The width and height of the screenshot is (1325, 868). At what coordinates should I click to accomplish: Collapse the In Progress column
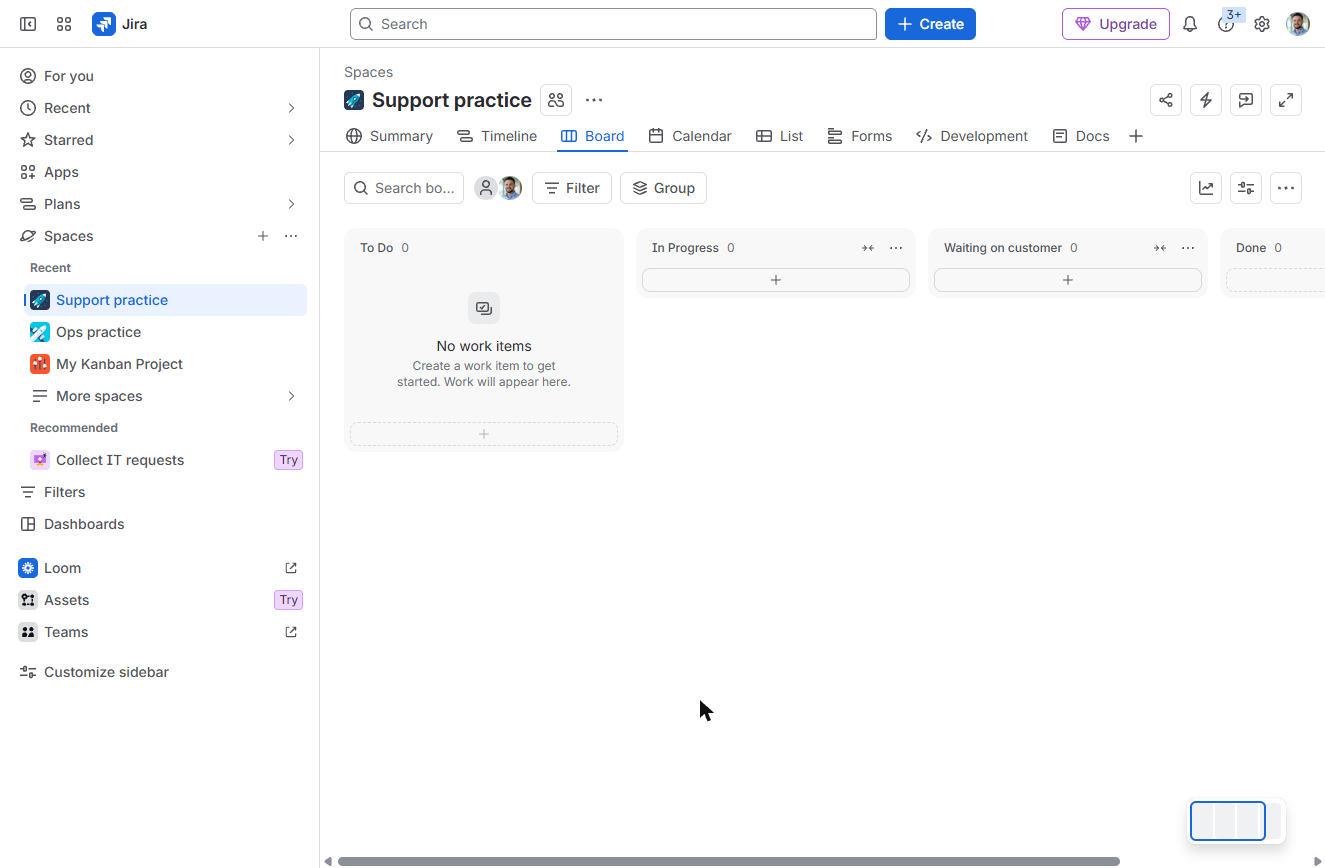868,248
